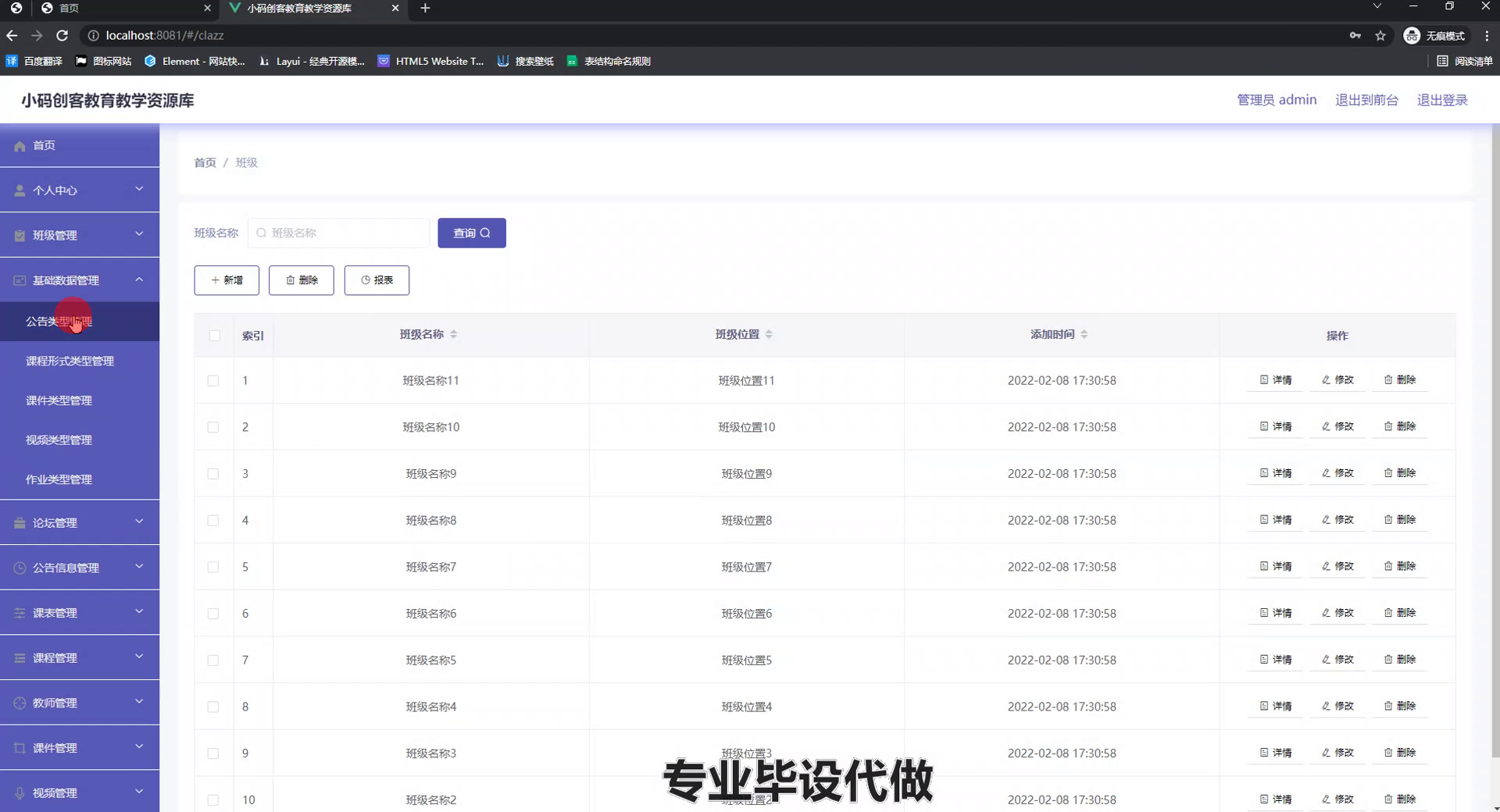Viewport: 1500px width, 812px height.
Task: Open 课件类型管理 submenu item
Action: (80, 401)
